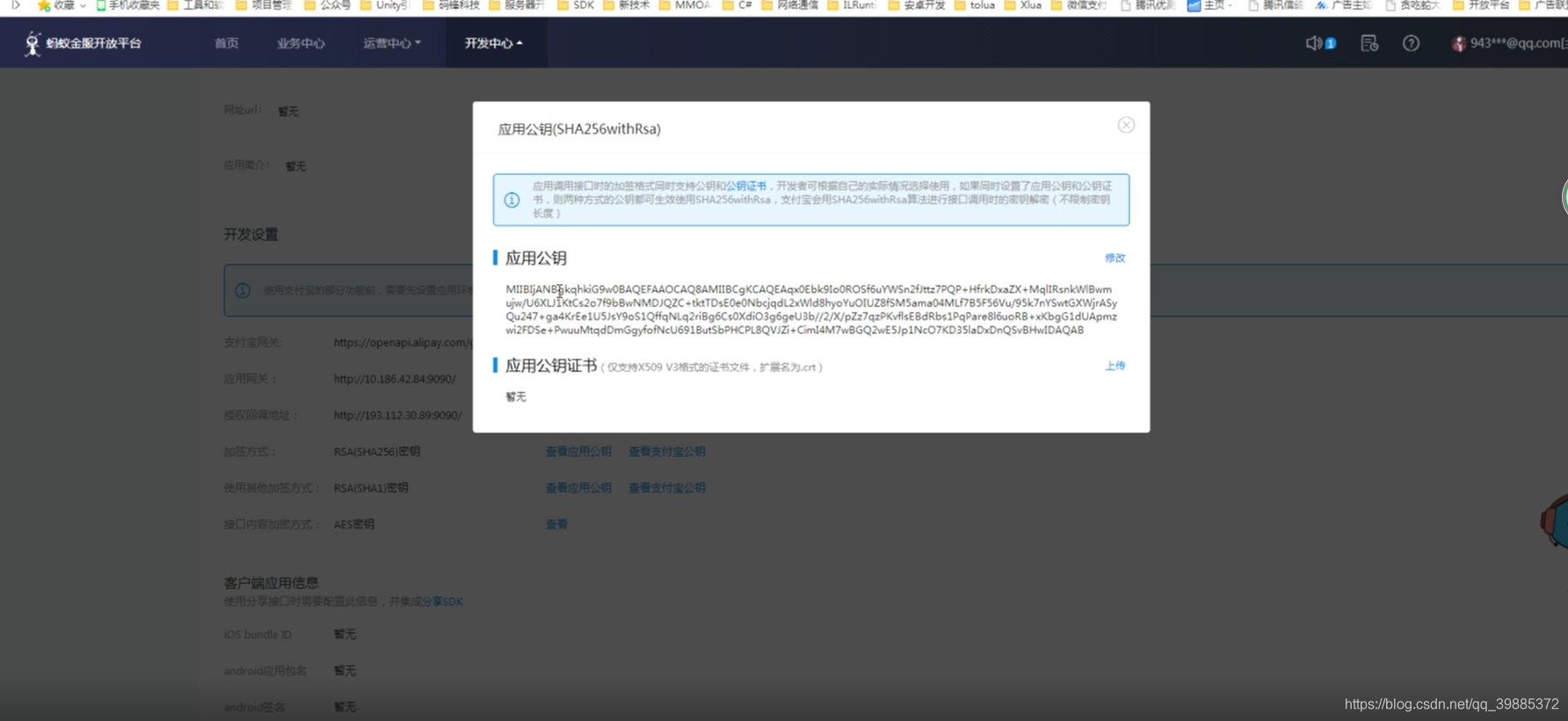Click the AES密钥 value text
Viewport: 1568px width, 721px height.
coord(354,524)
